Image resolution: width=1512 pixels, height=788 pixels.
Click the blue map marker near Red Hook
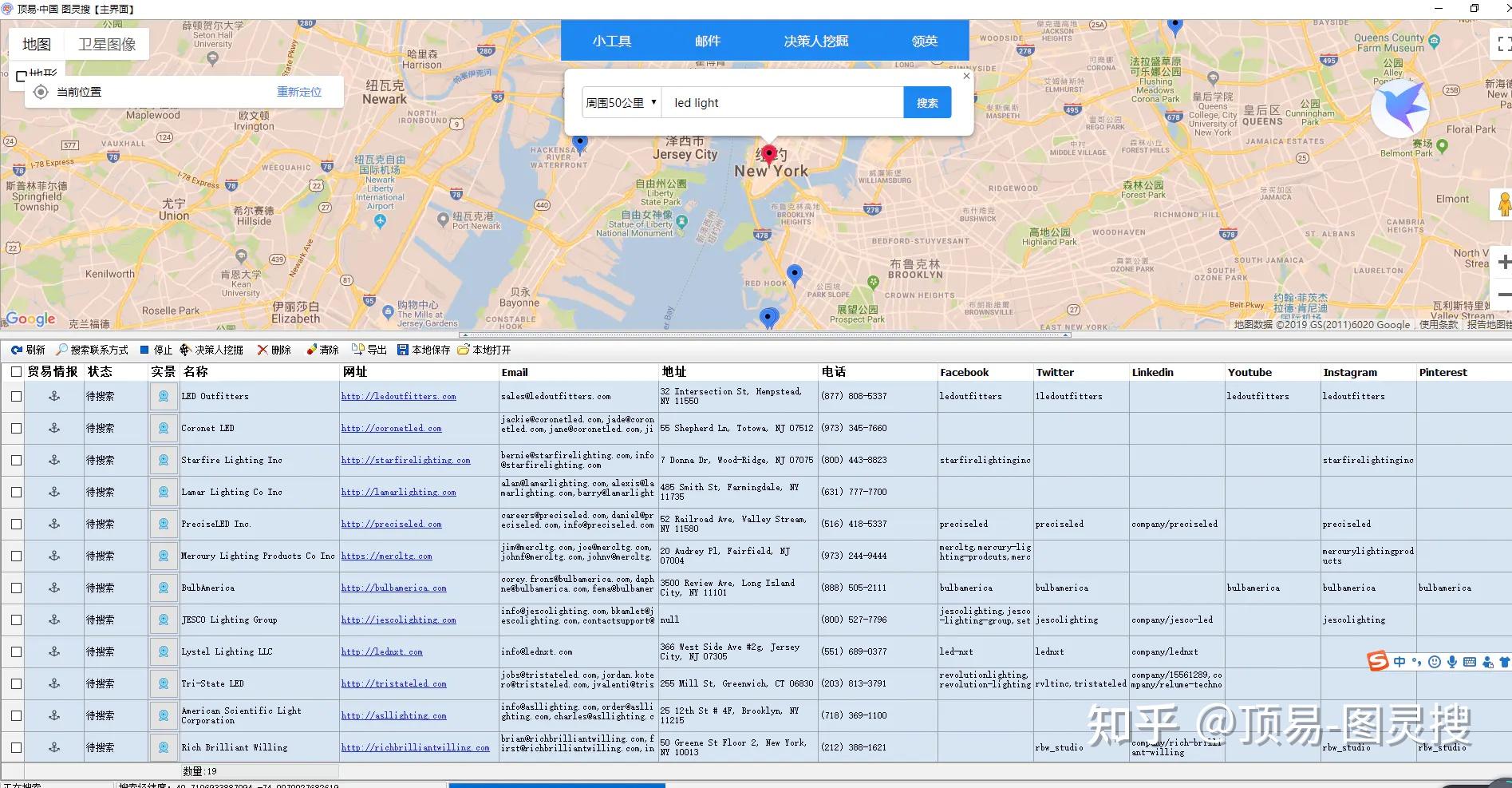click(794, 275)
